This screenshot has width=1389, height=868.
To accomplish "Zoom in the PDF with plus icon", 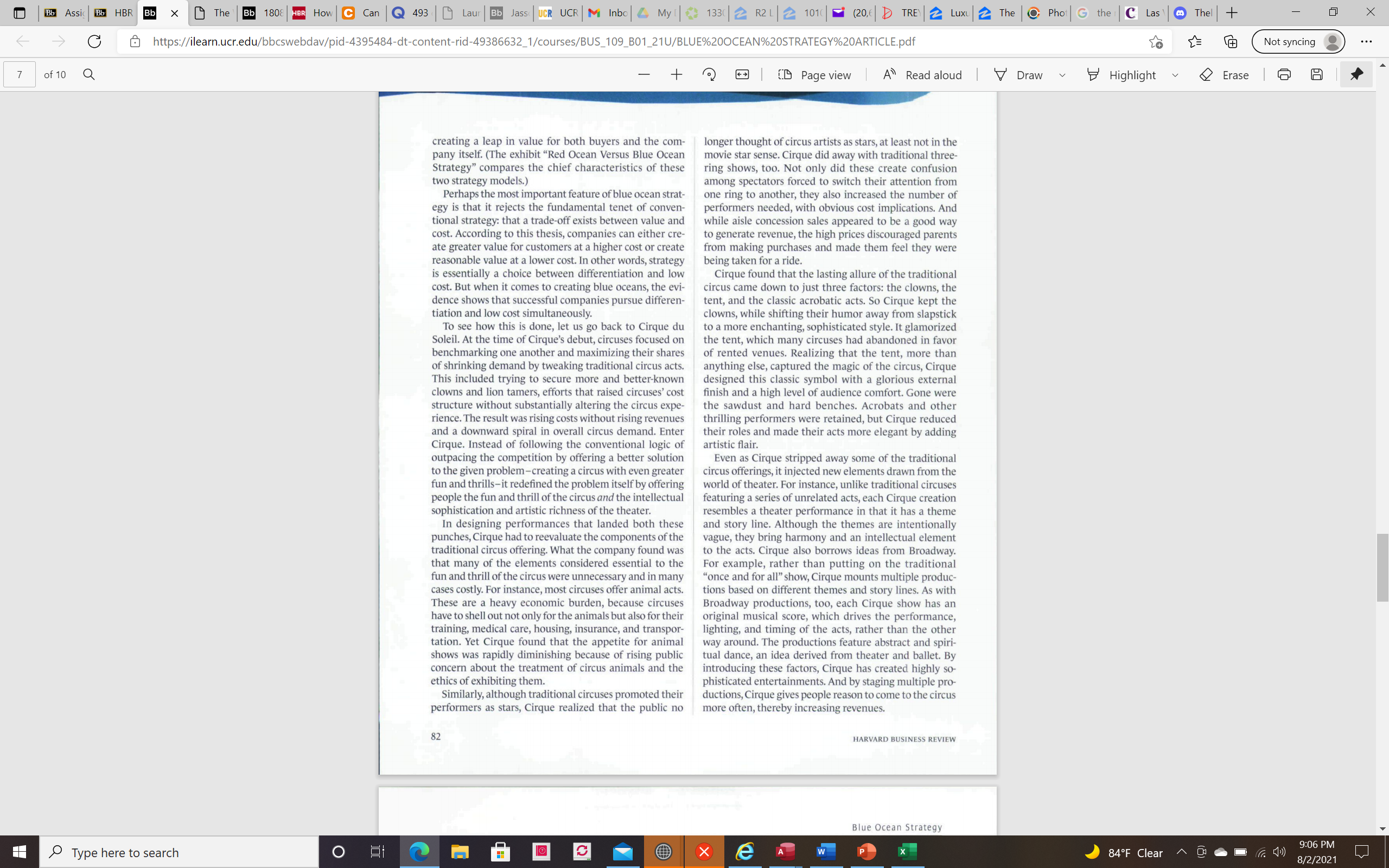I will point(676,75).
